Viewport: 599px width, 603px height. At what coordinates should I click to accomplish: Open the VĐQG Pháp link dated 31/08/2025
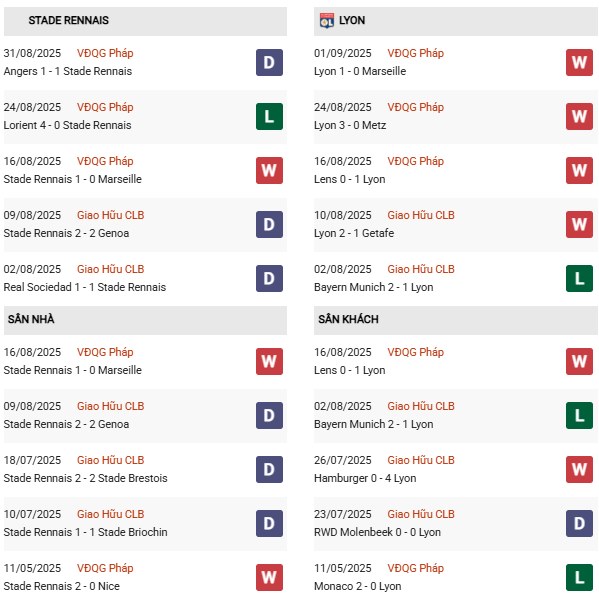pyautogui.click(x=105, y=53)
